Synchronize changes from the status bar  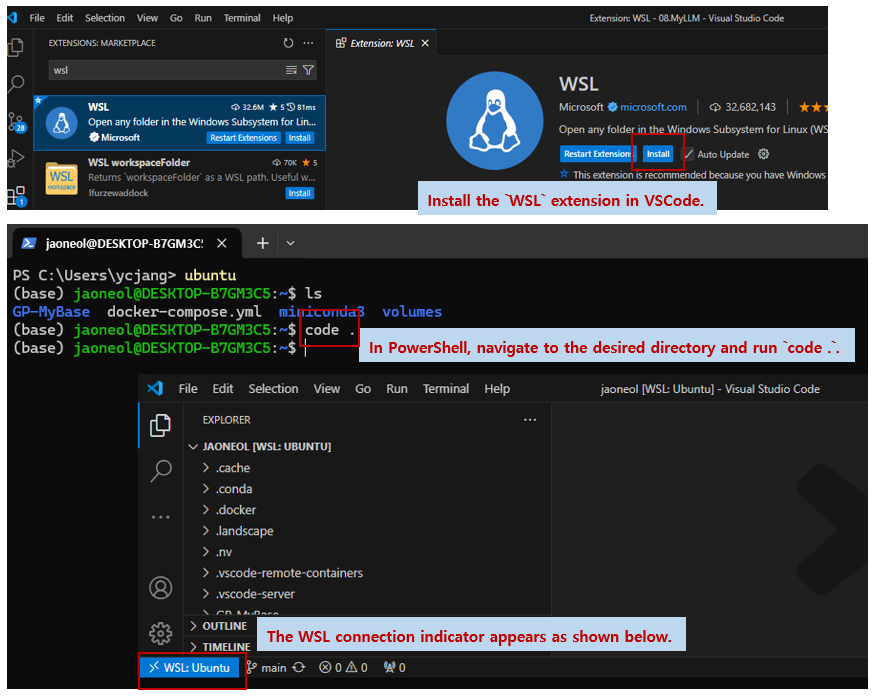click(299, 667)
